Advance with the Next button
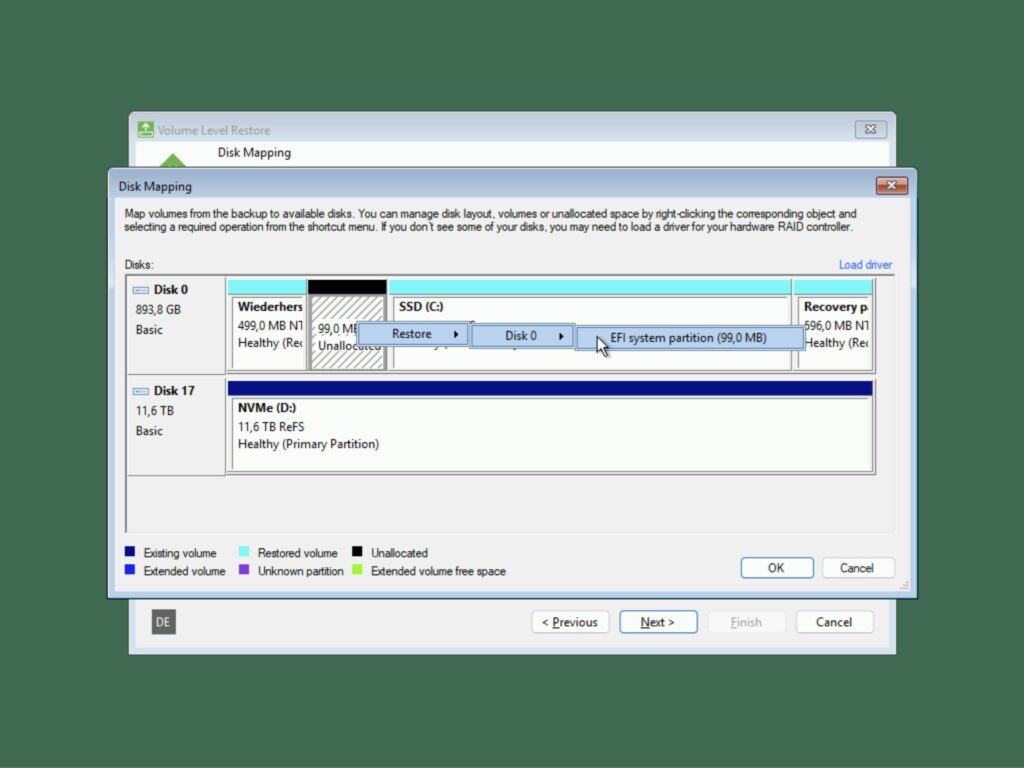Image resolution: width=1024 pixels, height=768 pixels. pos(658,621)
